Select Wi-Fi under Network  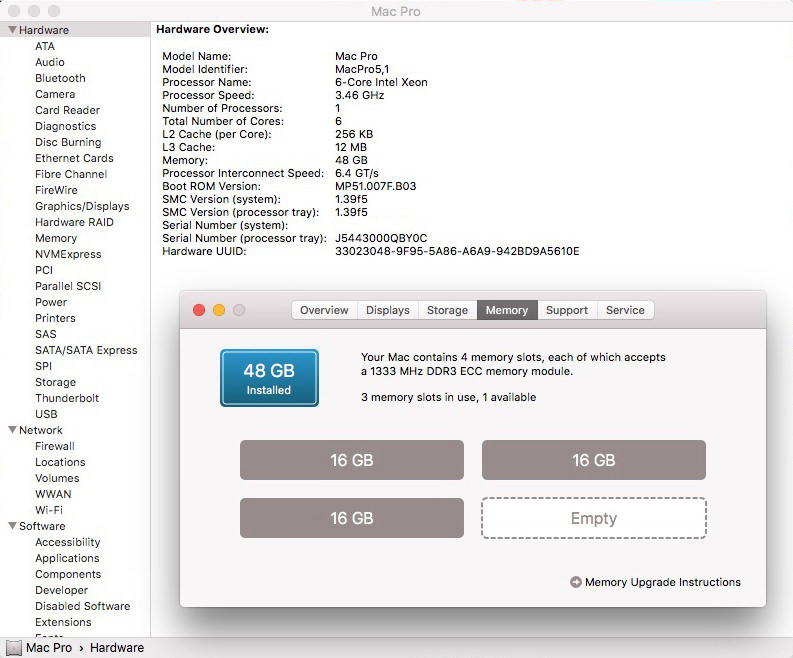click(x=49, y=510)
